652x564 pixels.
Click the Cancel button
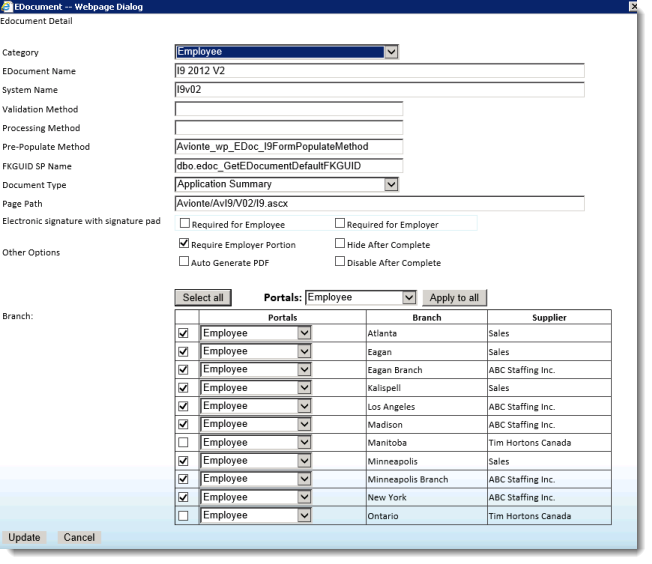[x=79, y=537]
